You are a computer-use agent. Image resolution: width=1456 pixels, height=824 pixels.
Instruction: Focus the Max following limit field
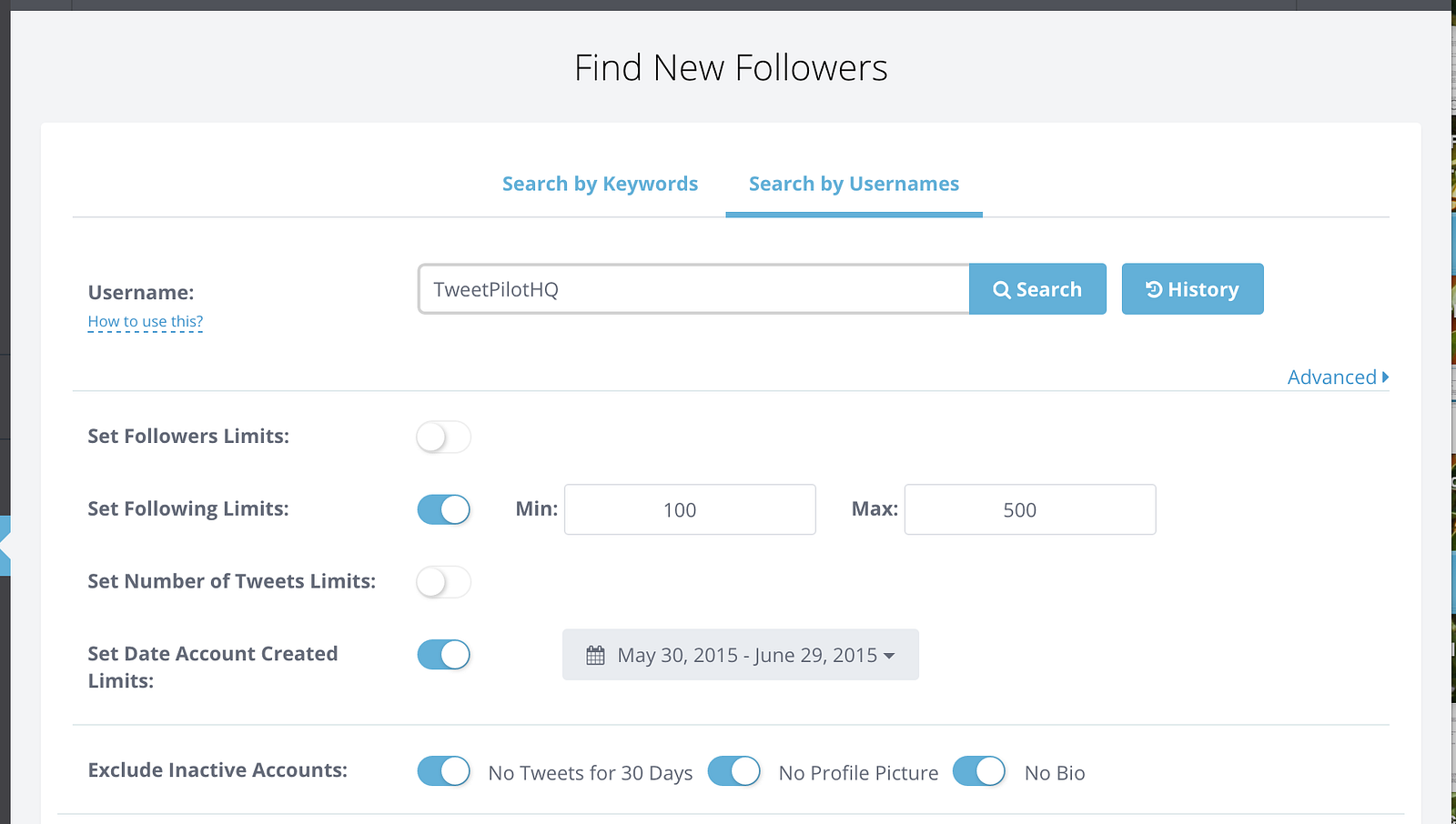[1029, 509]
